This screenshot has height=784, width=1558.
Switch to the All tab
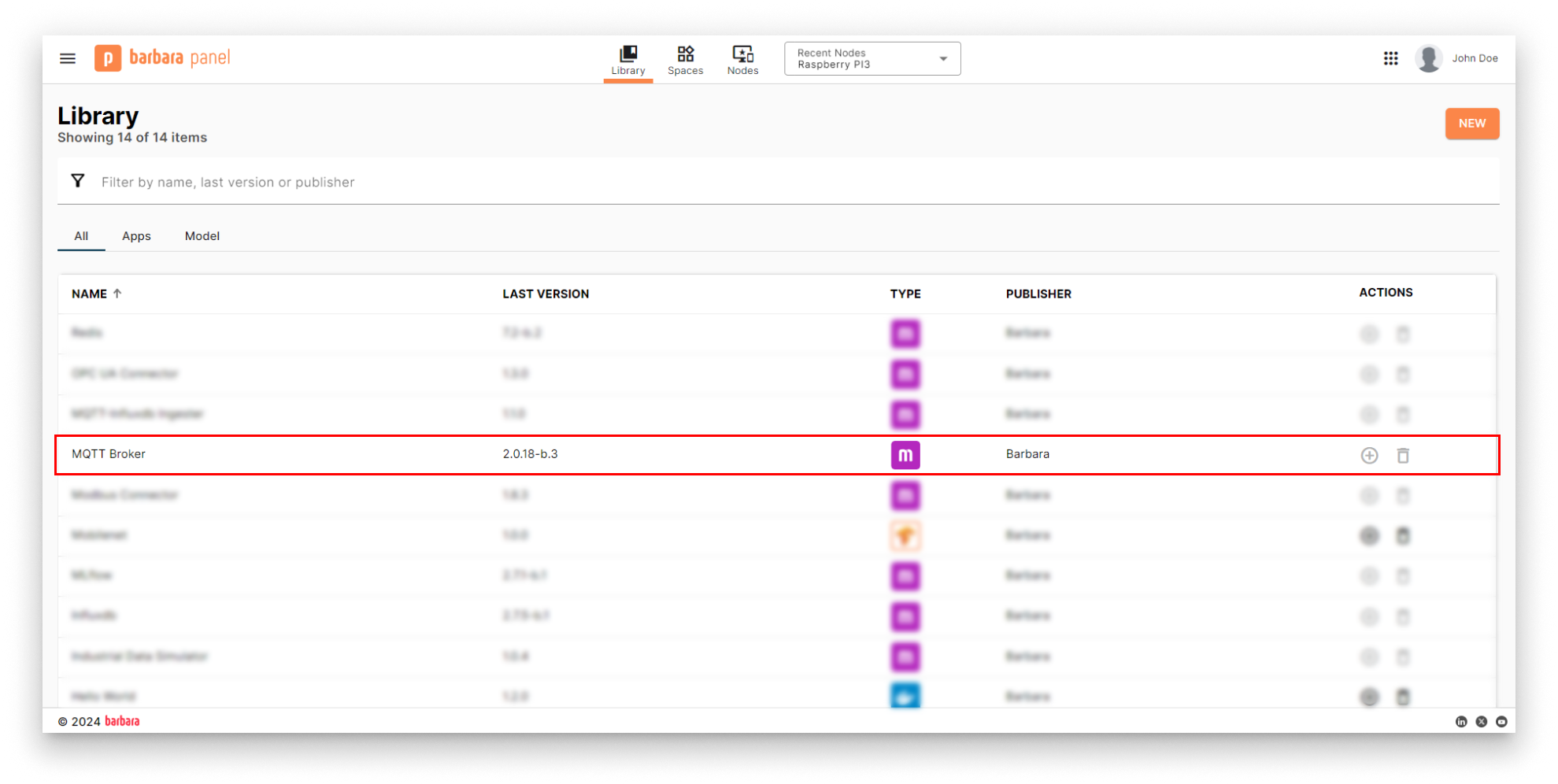pos(81,235)
